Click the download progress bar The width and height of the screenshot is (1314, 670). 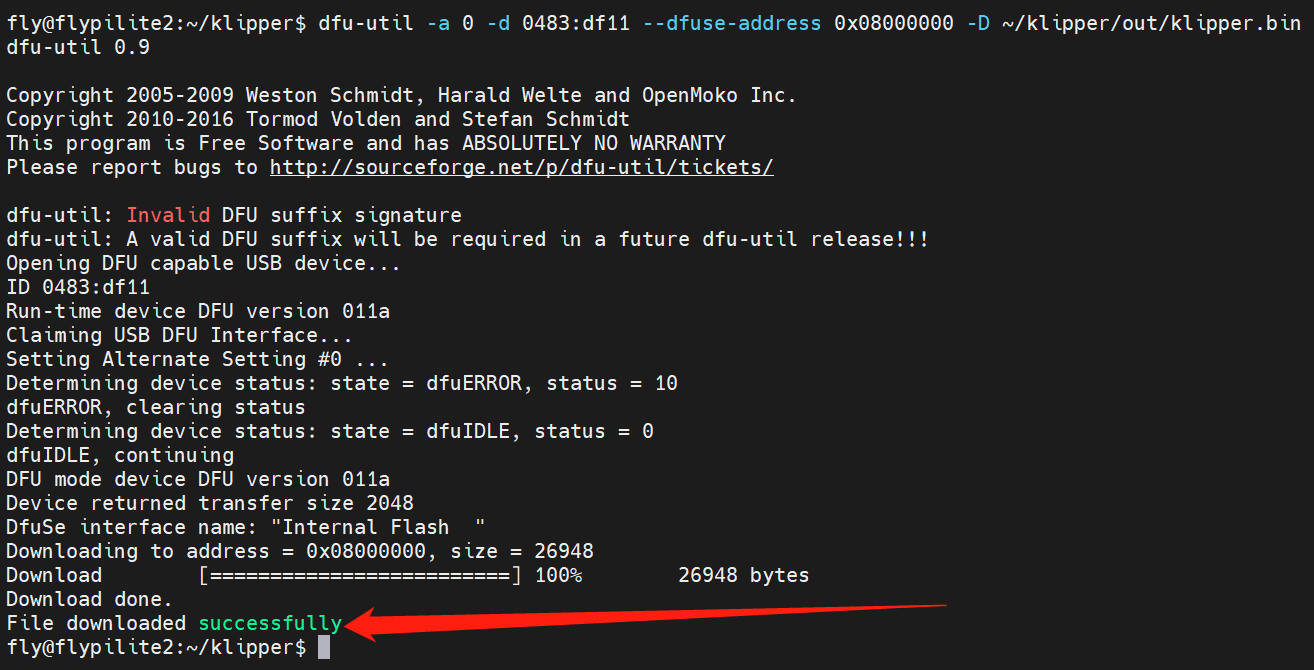360,575
